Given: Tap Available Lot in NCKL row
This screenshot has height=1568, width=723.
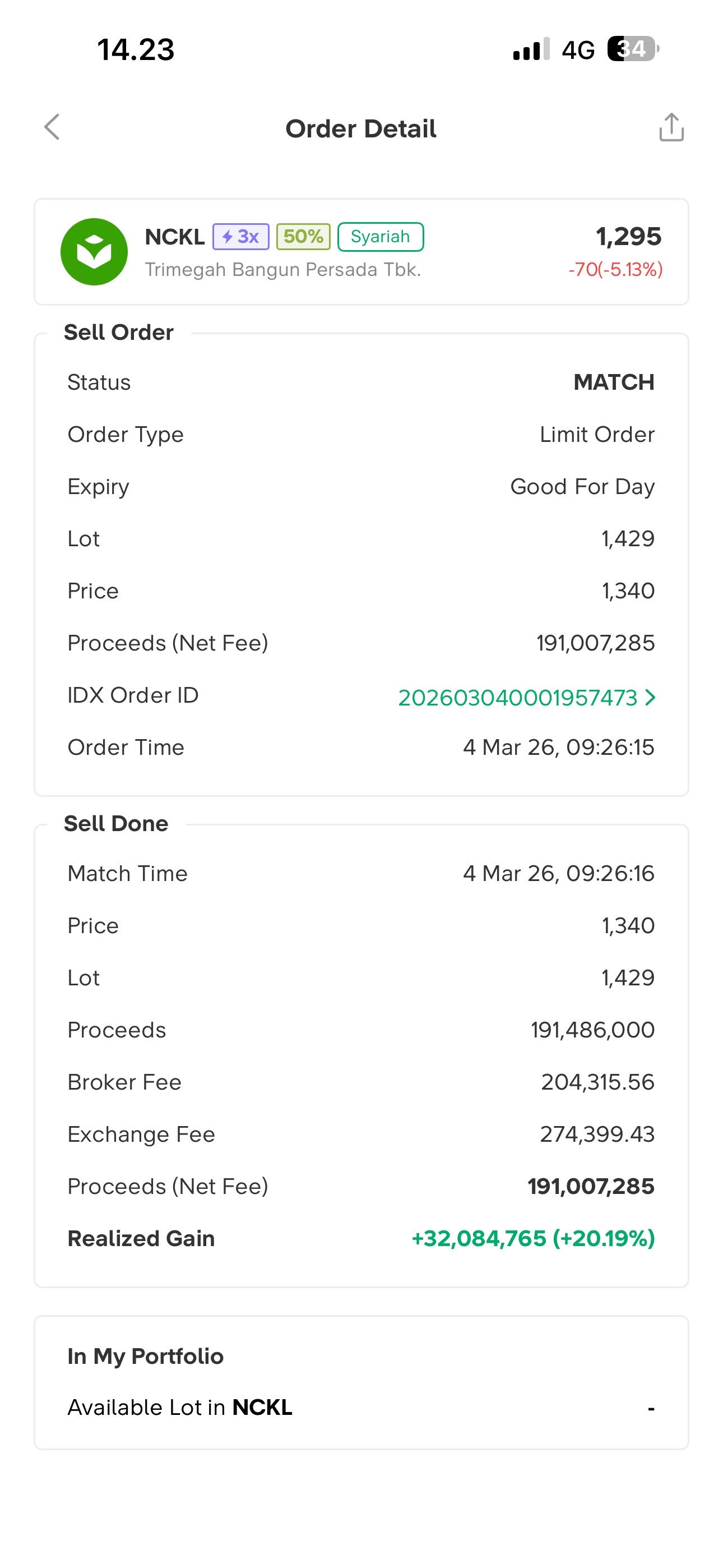Looking at the screenshot, I should (x=179, y=1407).
